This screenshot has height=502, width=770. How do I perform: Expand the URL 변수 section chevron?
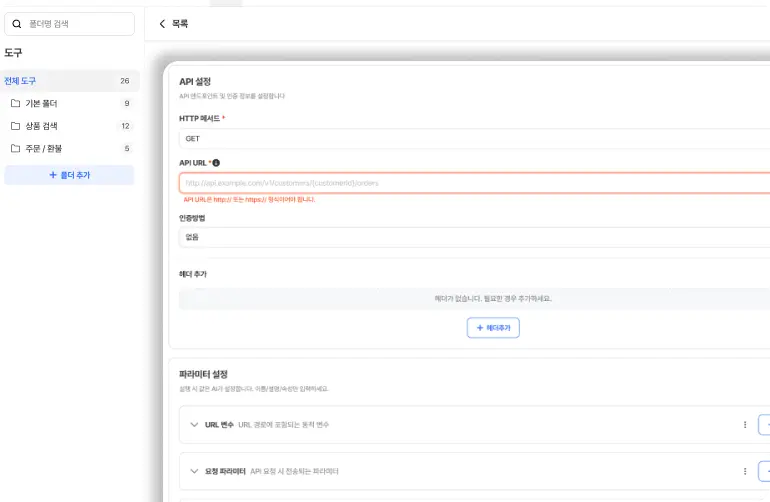194,424
